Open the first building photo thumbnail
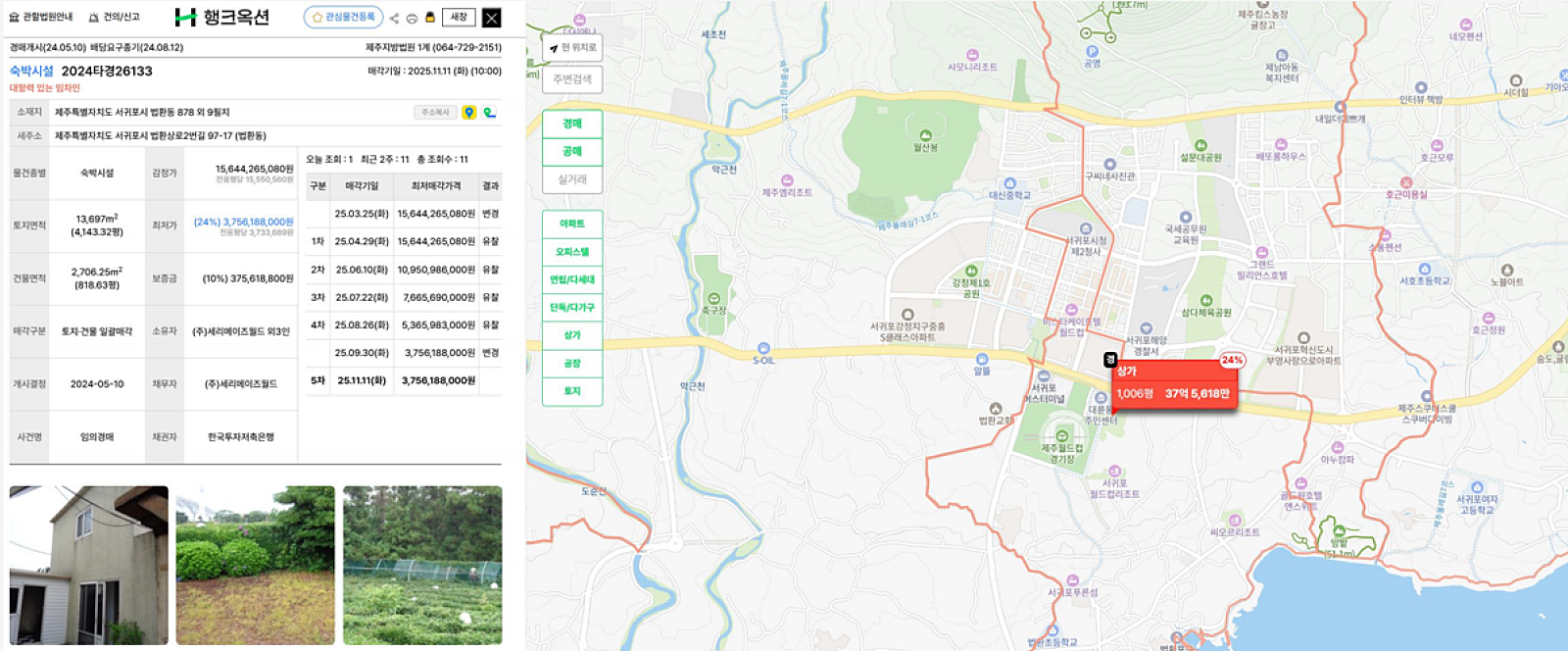 point(89,565)
